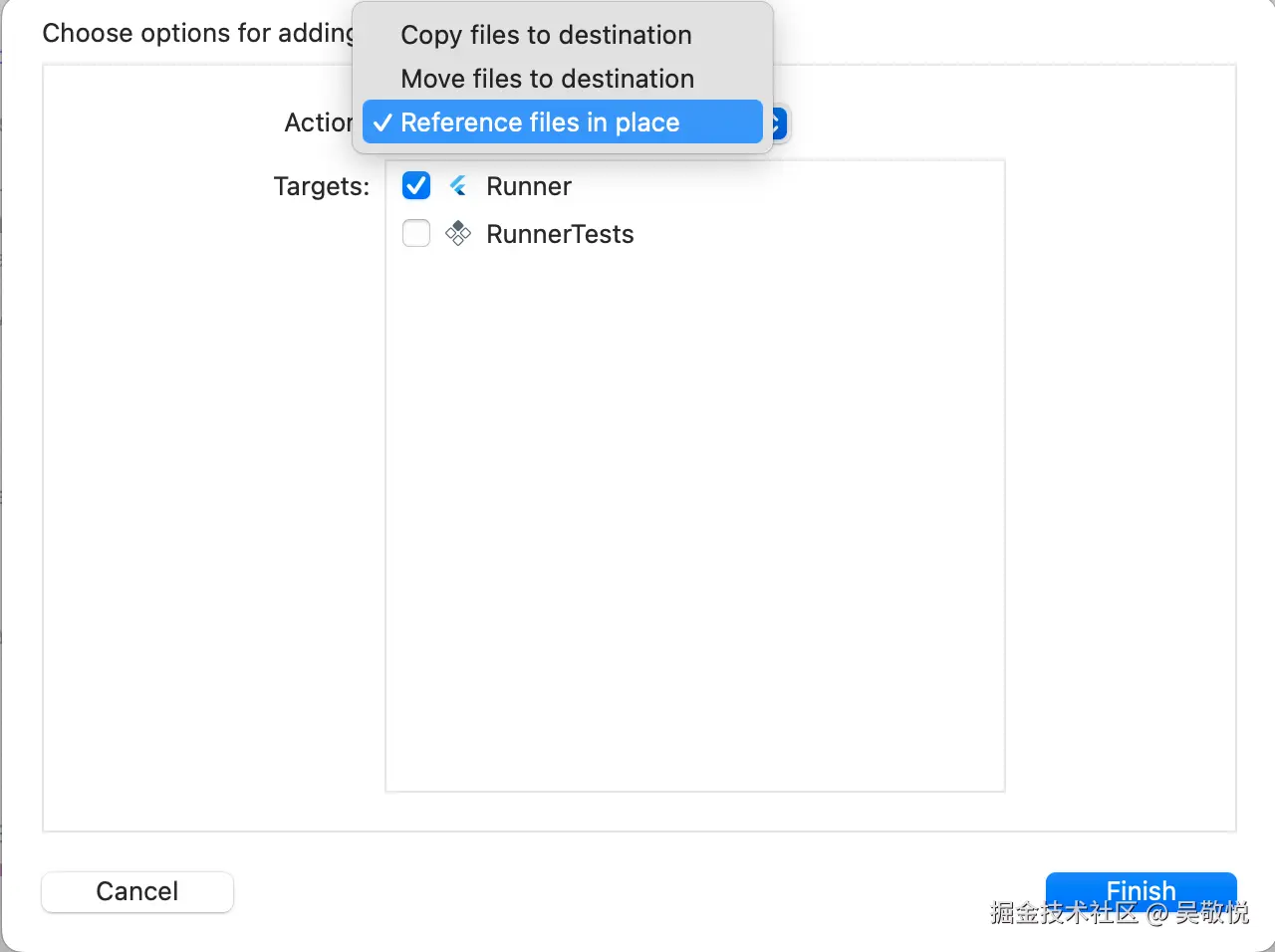
Task: Enable the RunnerTests target checkbox
Action: coord(416,234)
